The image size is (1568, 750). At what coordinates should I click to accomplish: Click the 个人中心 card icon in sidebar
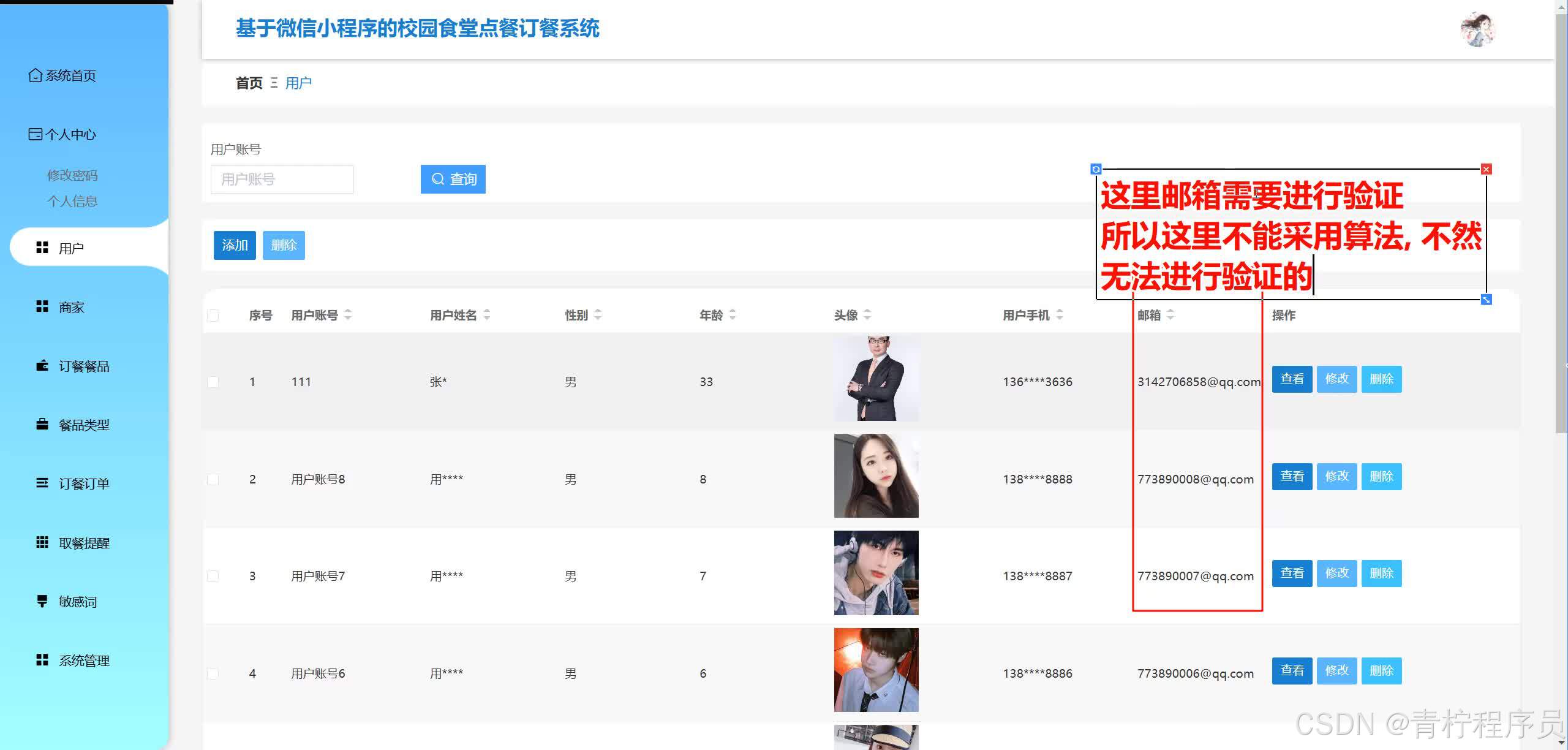36,134
